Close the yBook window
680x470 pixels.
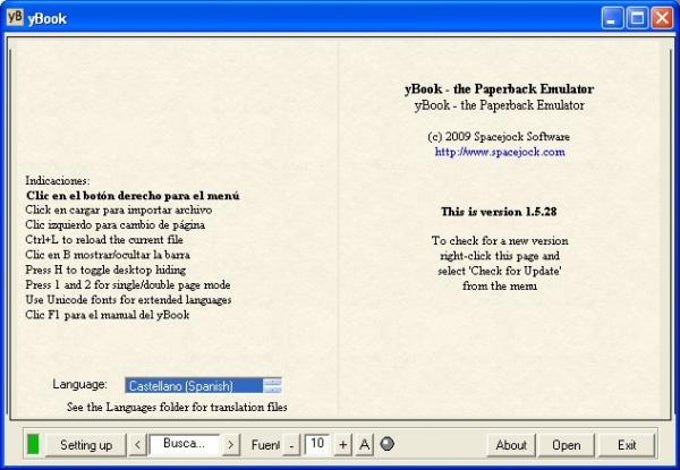[662, 18]
